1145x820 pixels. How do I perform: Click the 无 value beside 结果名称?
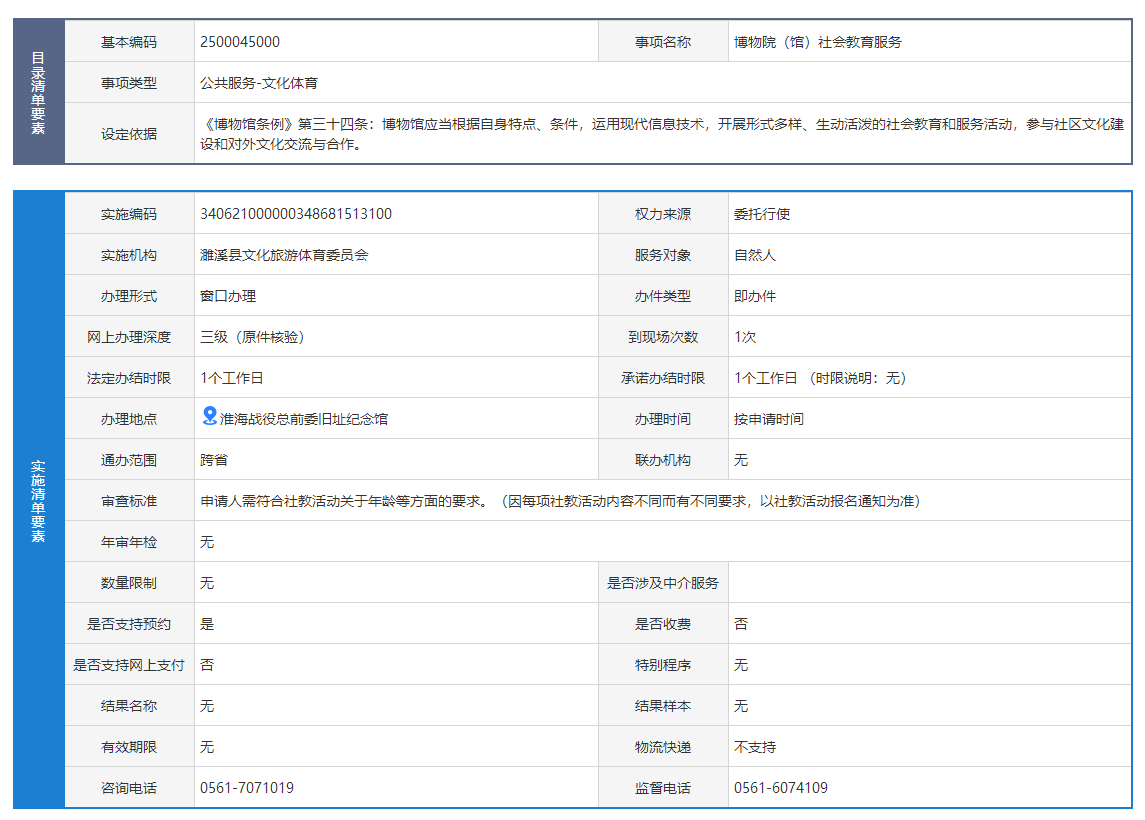(207, 705)
